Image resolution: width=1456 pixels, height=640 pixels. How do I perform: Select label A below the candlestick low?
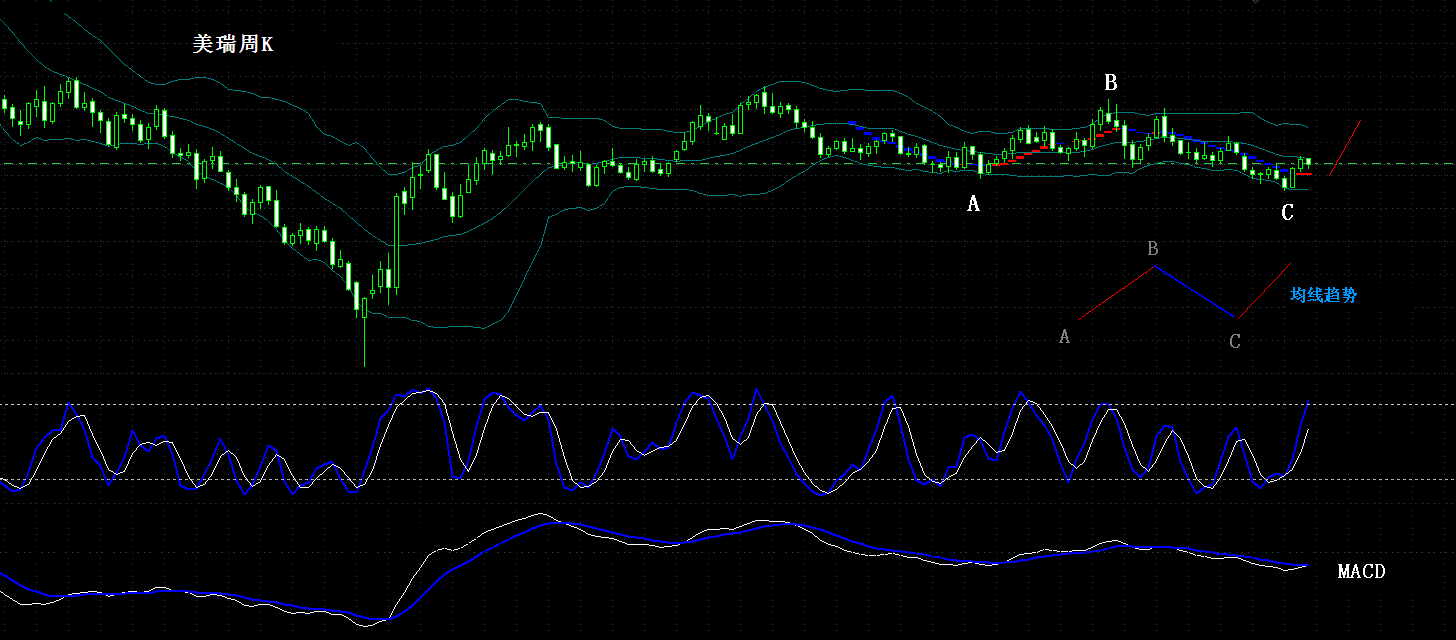[973, 204]
